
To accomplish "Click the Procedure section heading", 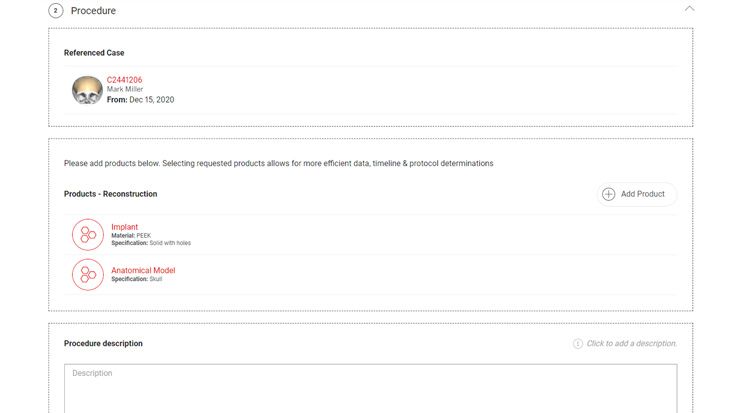I will (x=93, y=11).
